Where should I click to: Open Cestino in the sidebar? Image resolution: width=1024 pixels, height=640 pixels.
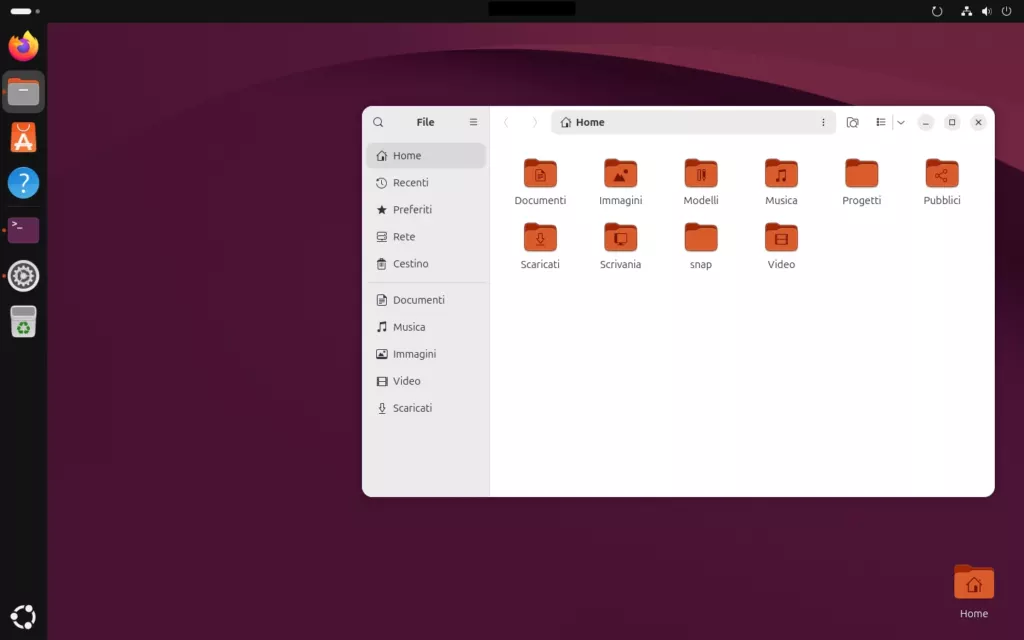(x=426, y=264)
